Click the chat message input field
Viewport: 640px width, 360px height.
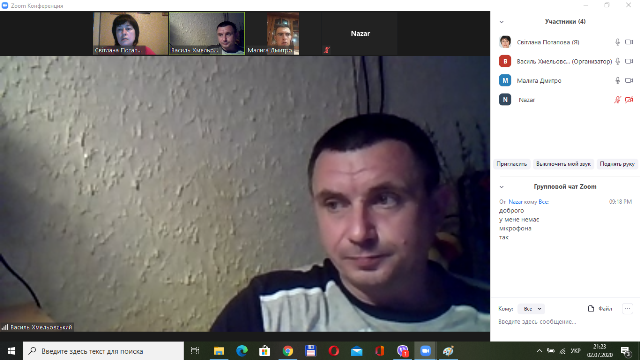565,322
